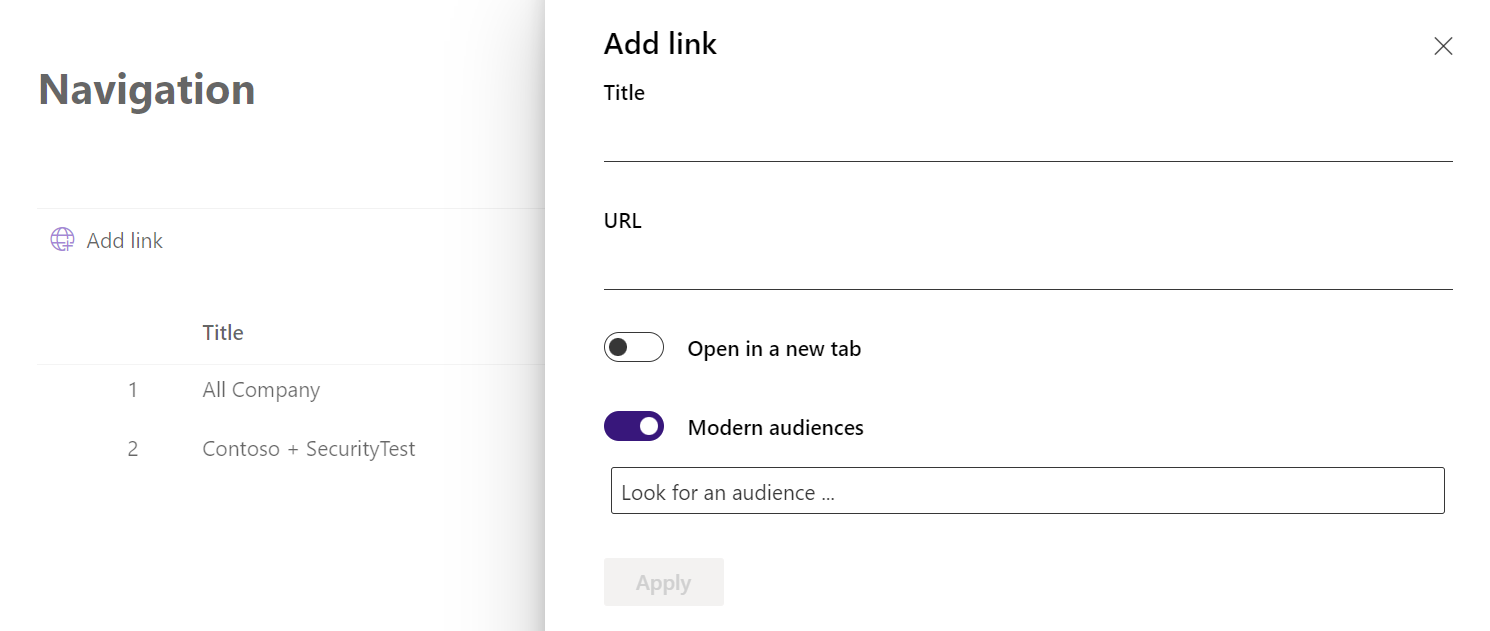Click the Title label in the panel

coord(624,93)
